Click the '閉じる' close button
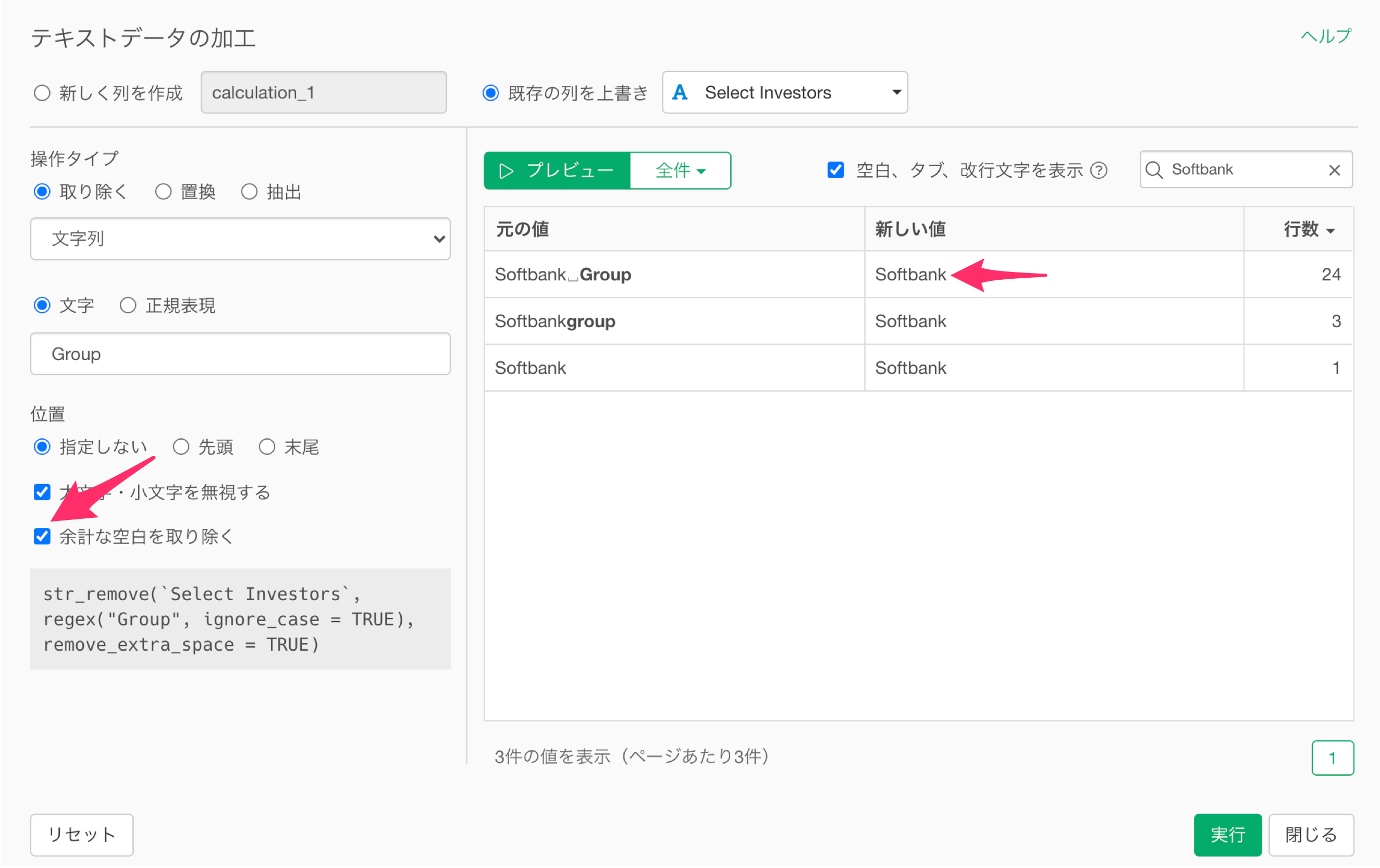The image size is (1380, 868). coord(1311,835)
